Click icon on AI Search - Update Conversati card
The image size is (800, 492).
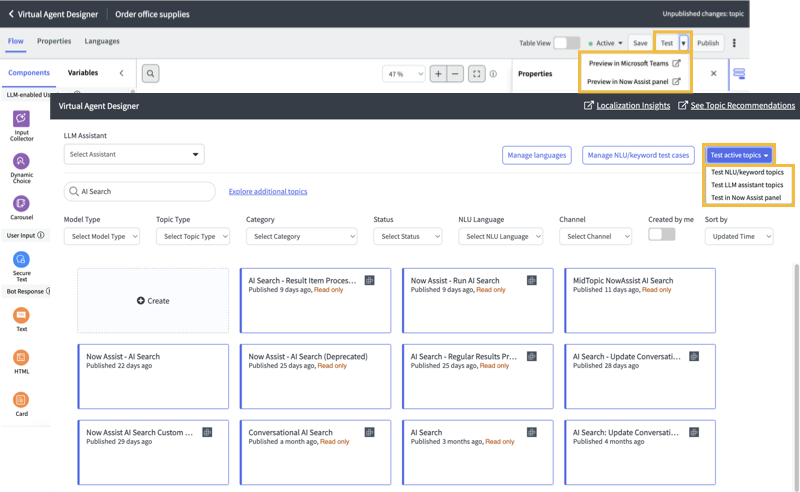coord(694,356)
